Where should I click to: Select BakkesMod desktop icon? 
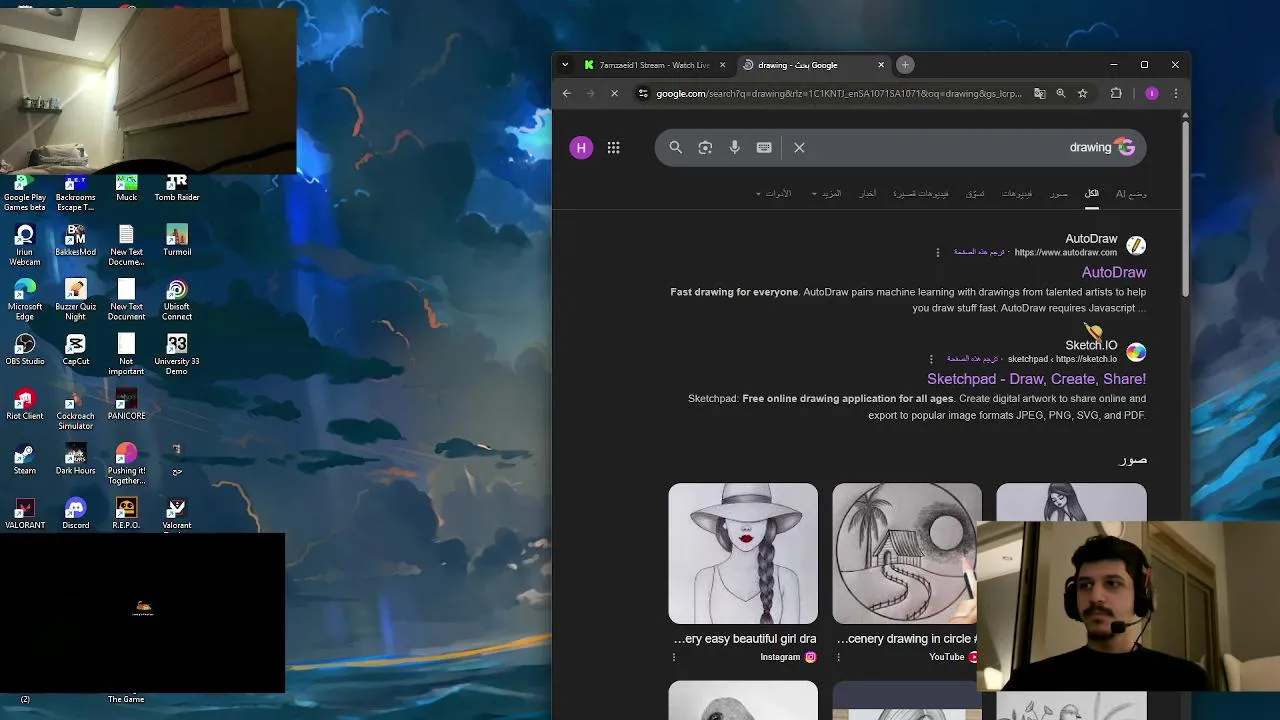coord(75,241)
